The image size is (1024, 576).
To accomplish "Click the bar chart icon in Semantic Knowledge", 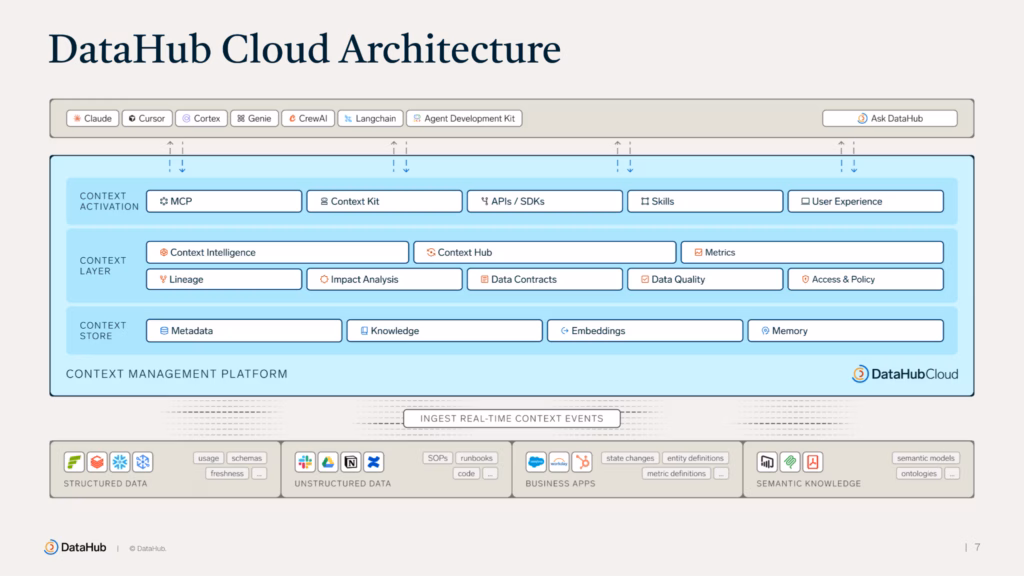I will [x=767, y=462].
